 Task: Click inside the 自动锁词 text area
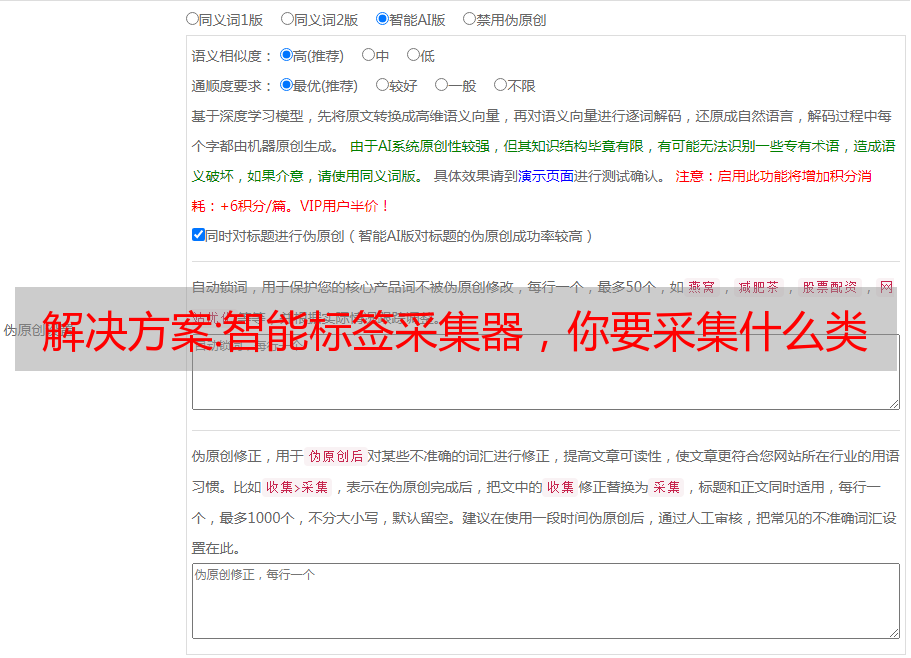[x=546, y=390]
